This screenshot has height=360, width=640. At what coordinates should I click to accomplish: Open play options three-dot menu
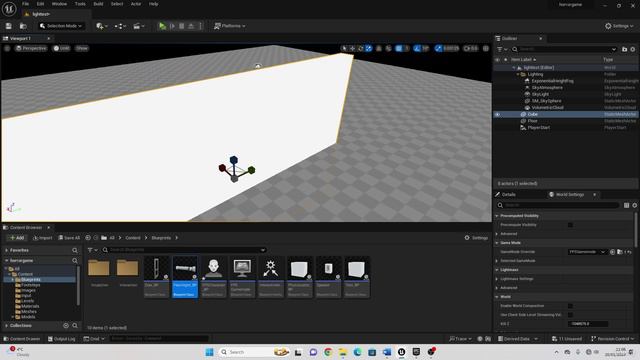pyautogui.click(x=200, y=26)
